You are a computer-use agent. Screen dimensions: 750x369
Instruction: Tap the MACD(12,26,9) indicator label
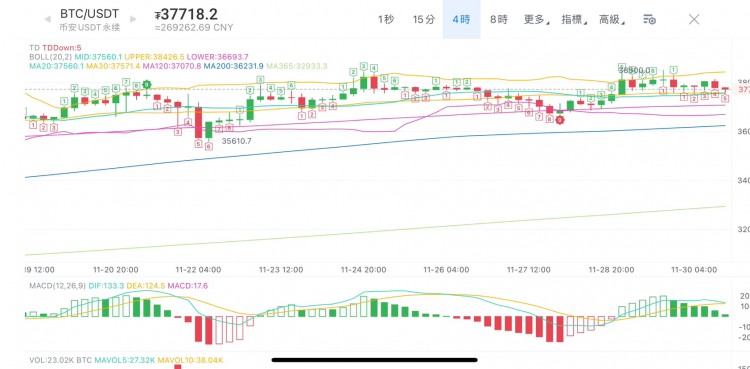coord(57,286)
